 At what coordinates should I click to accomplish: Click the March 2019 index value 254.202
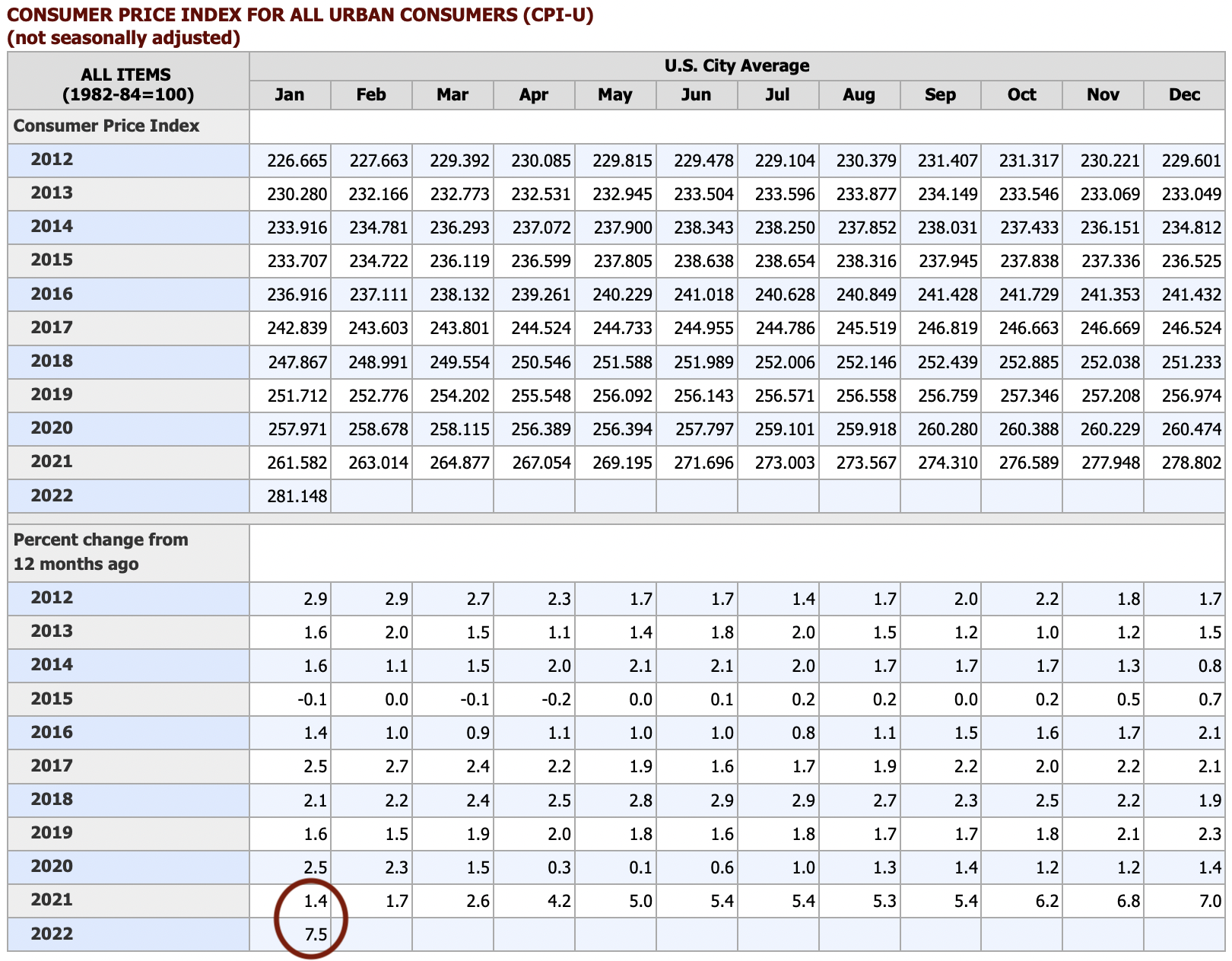[460, 396]
